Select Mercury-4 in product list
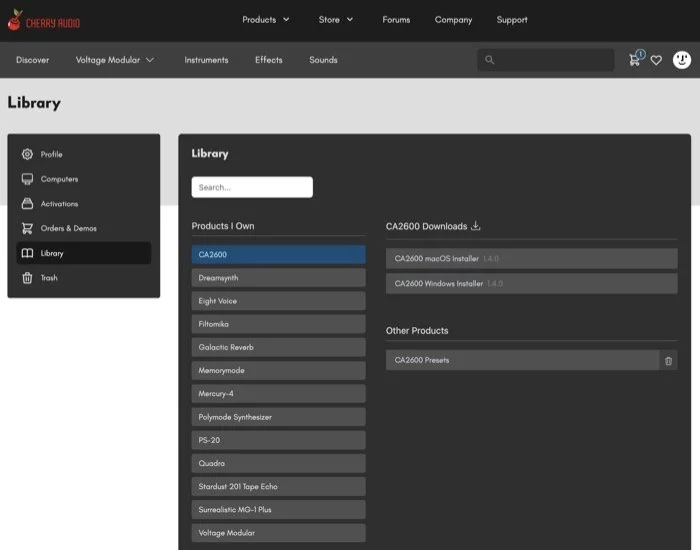 point(279,394)
